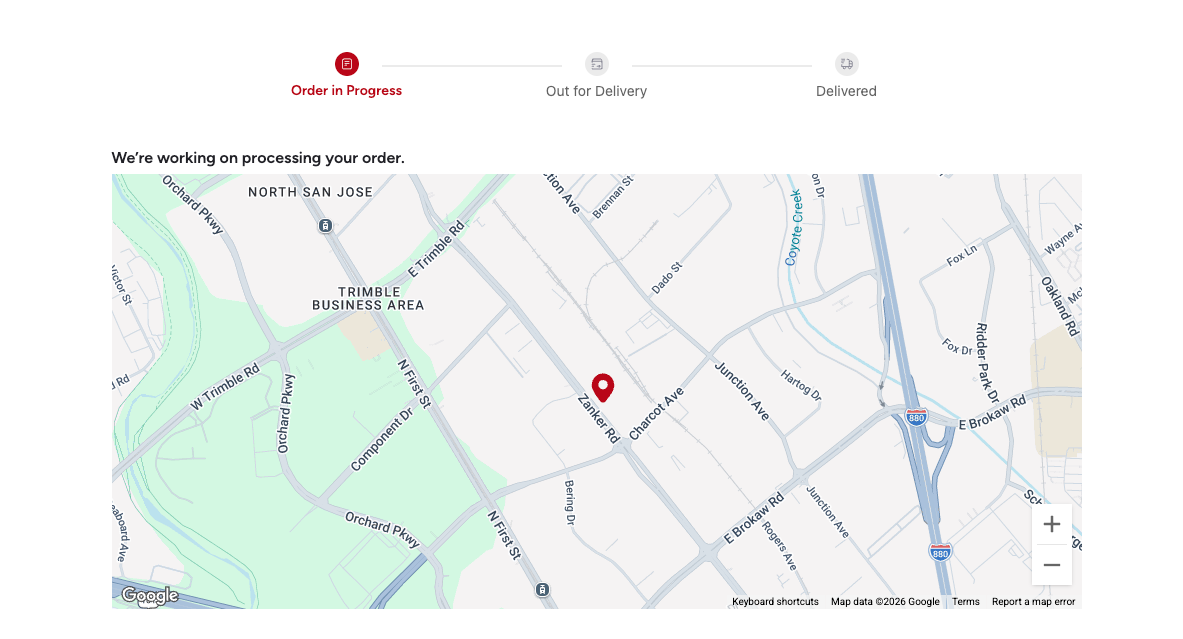Screen dimensions: 1183x639
Task: Click Report a map error link
Action: coord(1034,601)
